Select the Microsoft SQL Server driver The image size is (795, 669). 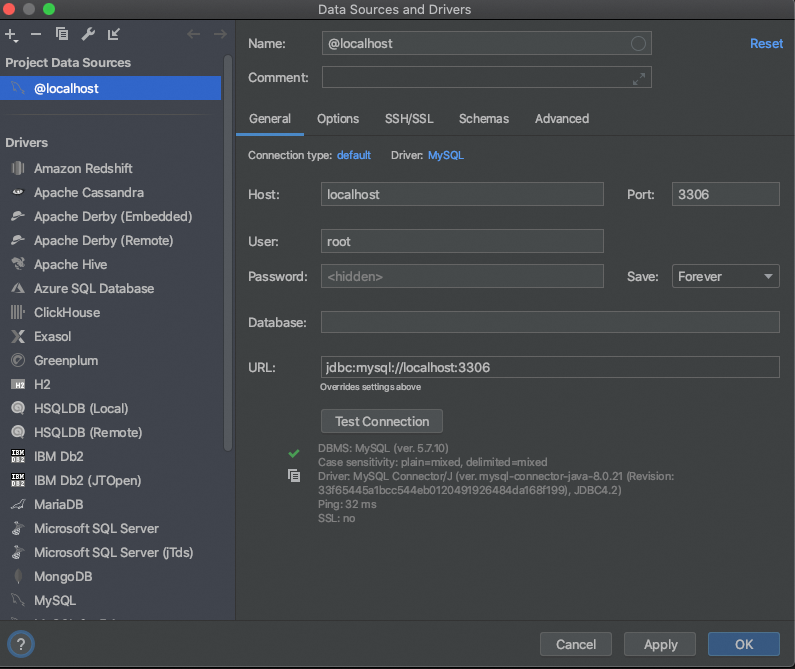click(x=111, y=529)
